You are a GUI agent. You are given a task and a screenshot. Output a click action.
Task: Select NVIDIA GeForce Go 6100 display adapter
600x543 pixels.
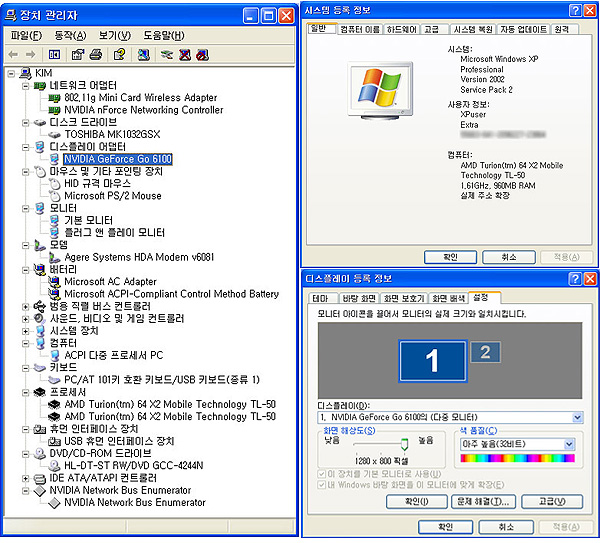coord(118,159)
